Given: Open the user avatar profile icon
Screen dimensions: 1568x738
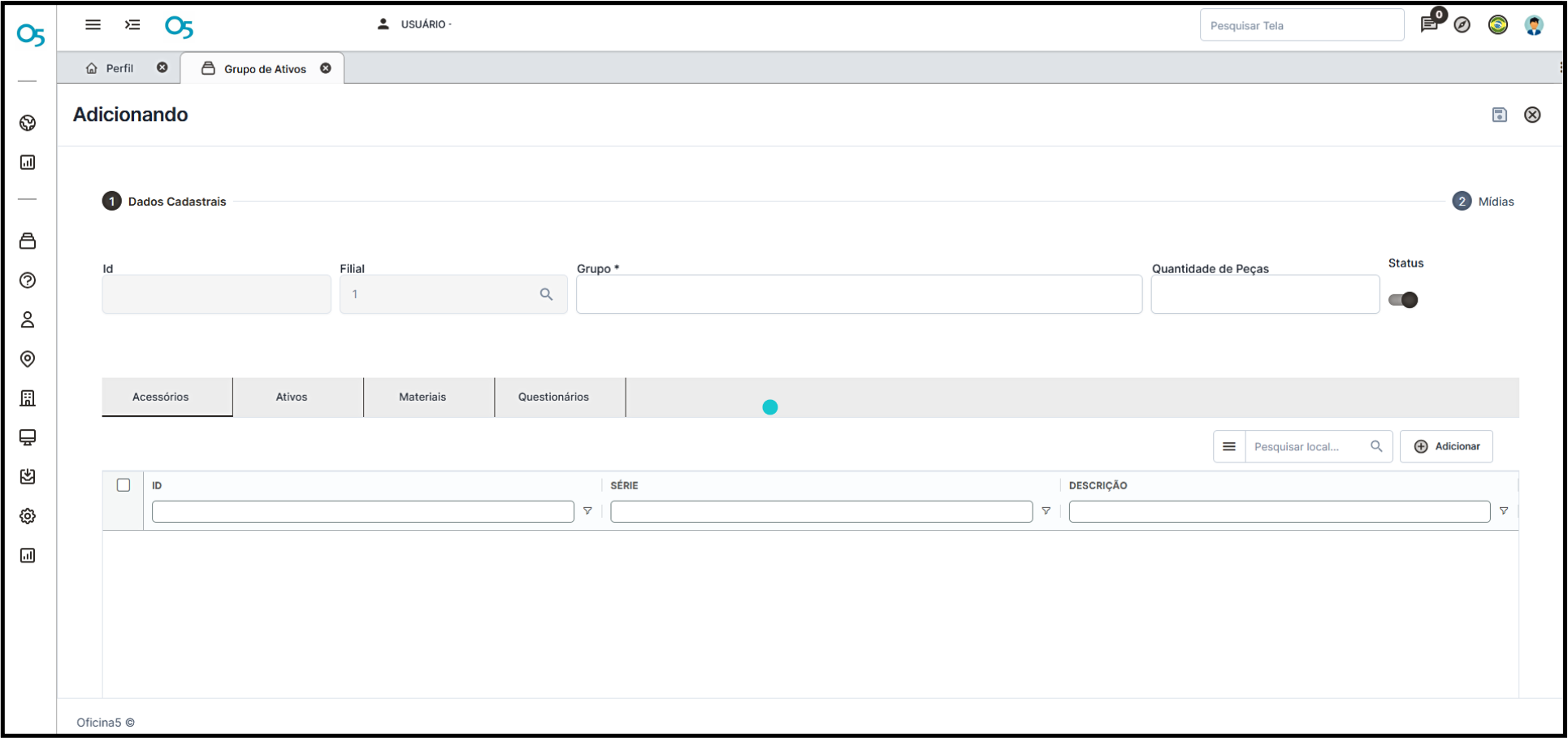Looking at the screenshot, I should tap(1533, 25).
